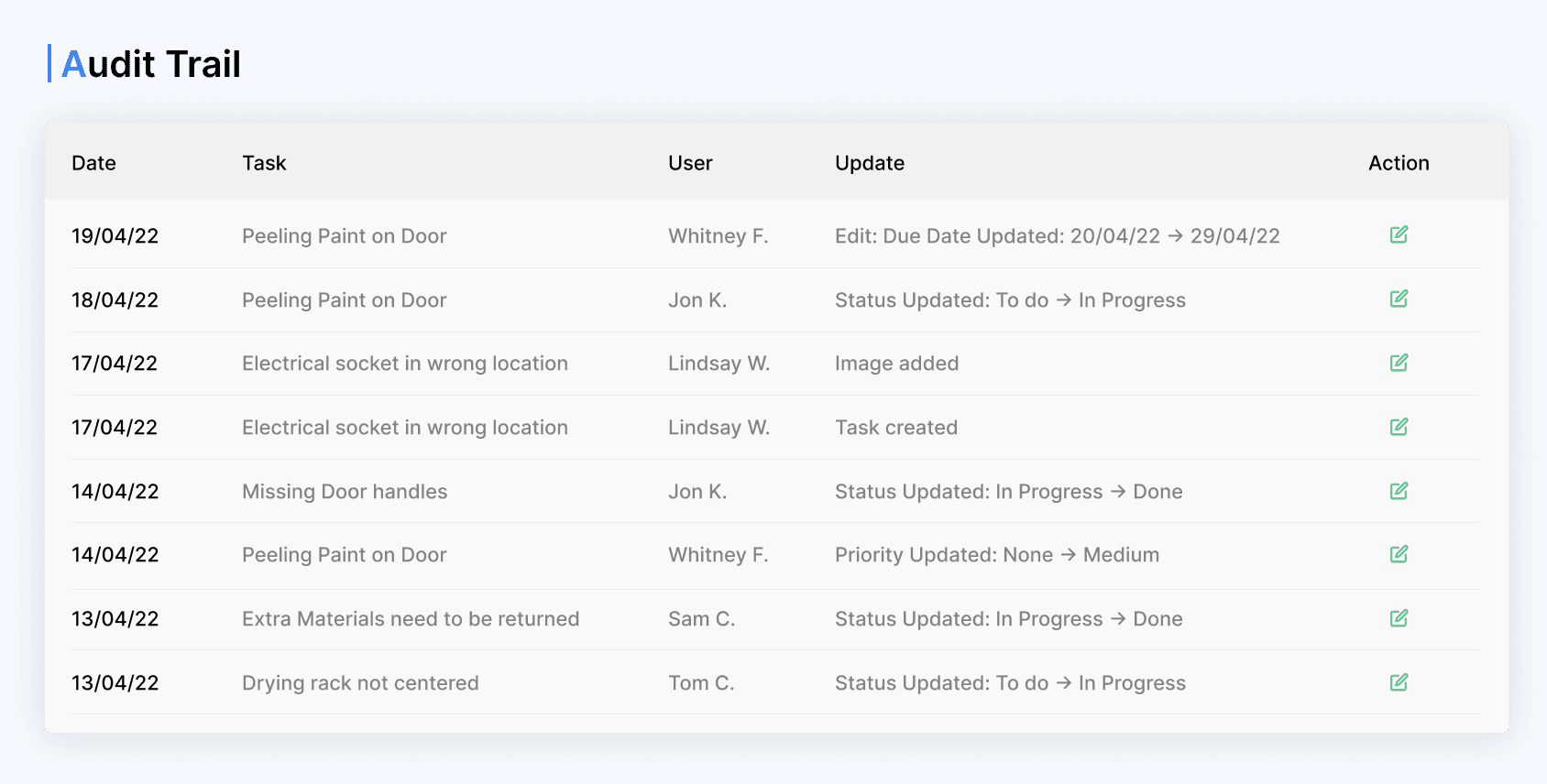Open edit for Image added entry
Viewport: 1547px width, 784px height.
(x=1399, y=363)
